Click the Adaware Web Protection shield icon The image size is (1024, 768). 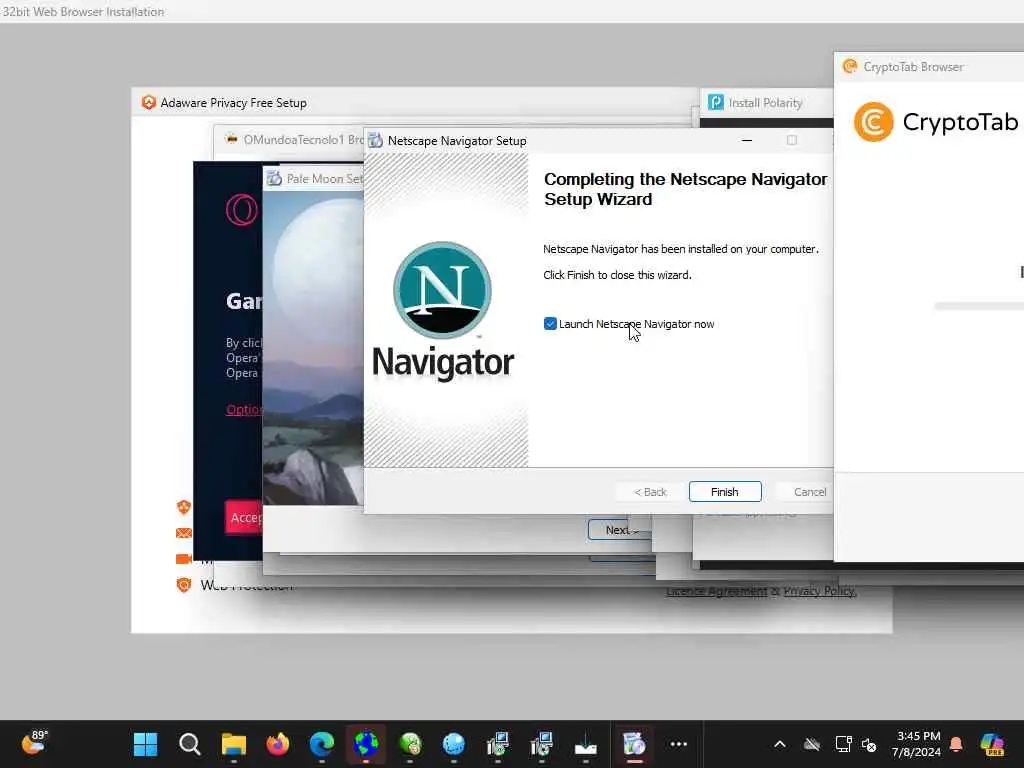coord(184,584)
